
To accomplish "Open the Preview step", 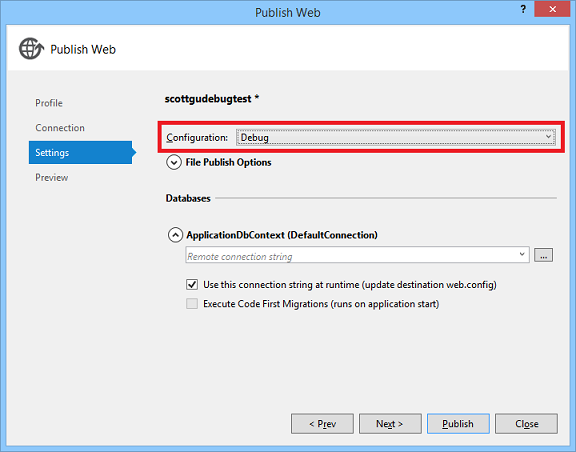I will click(51, 177).
